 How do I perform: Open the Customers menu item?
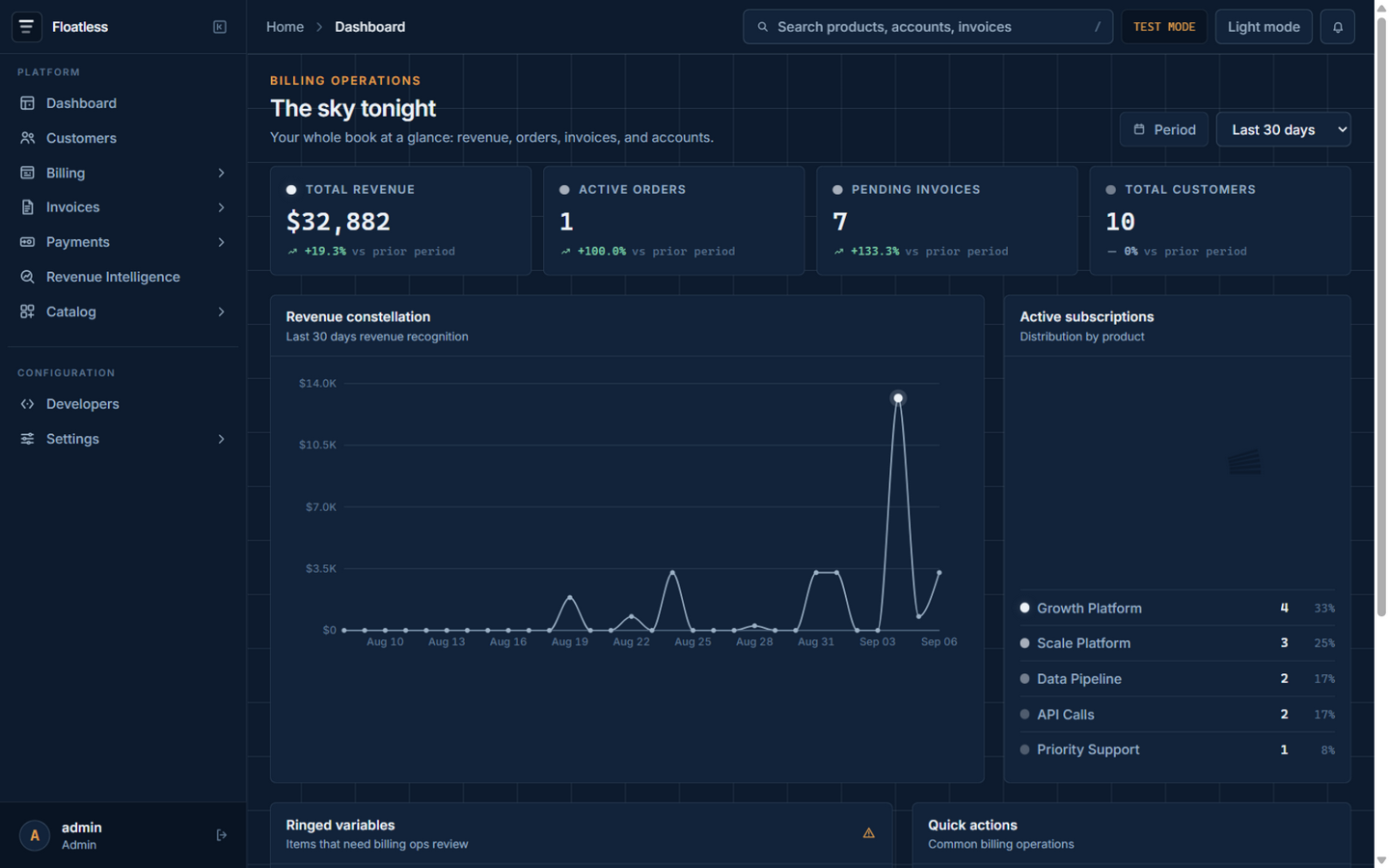123,138
